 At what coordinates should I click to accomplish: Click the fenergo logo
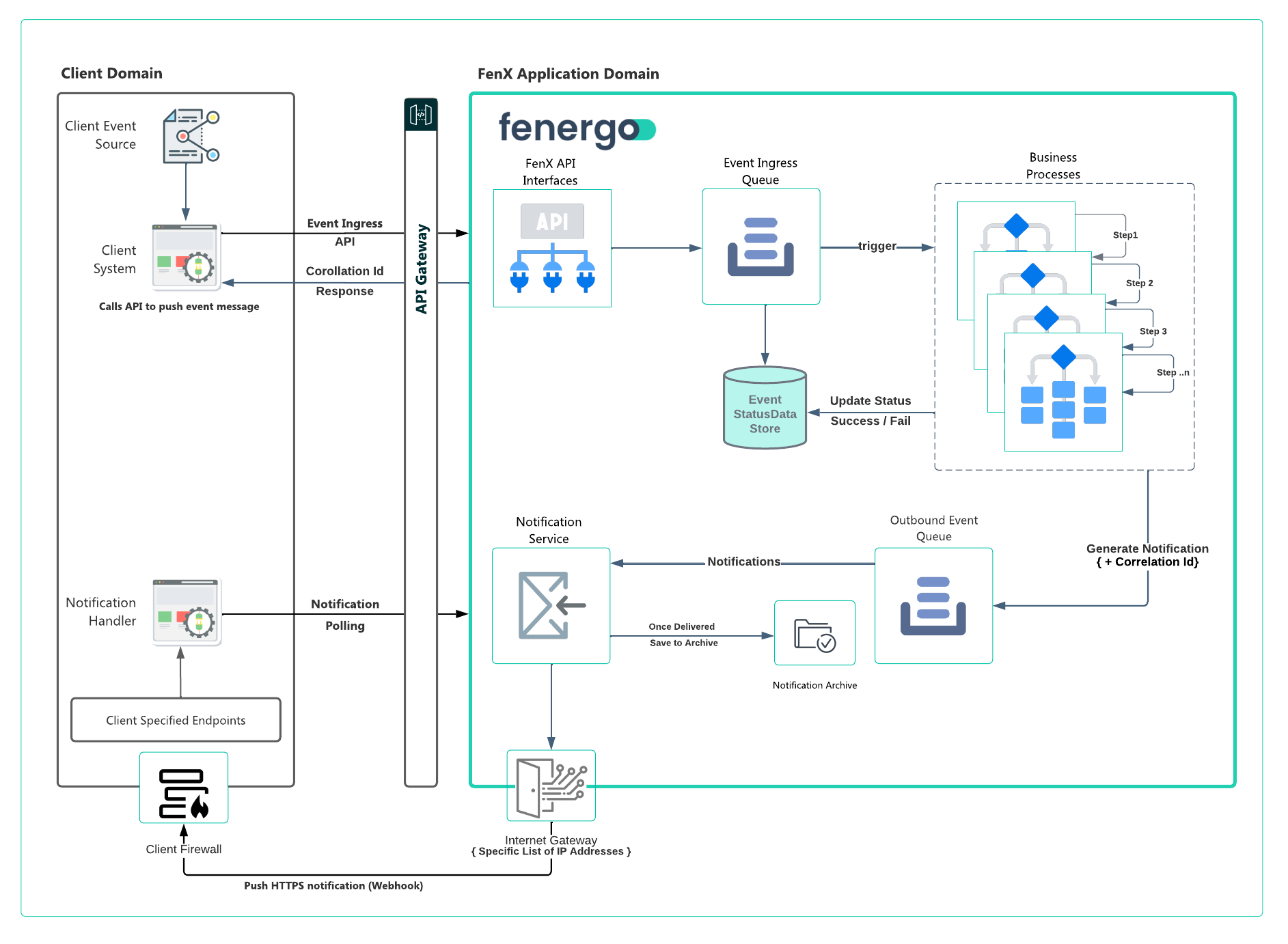pos(577,129)
